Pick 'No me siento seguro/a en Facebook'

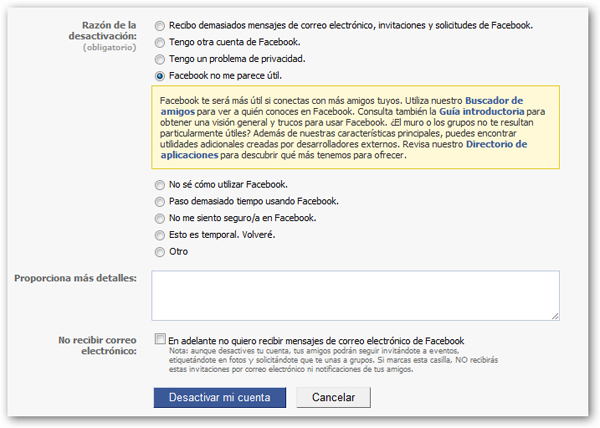(x=160, y=218)
